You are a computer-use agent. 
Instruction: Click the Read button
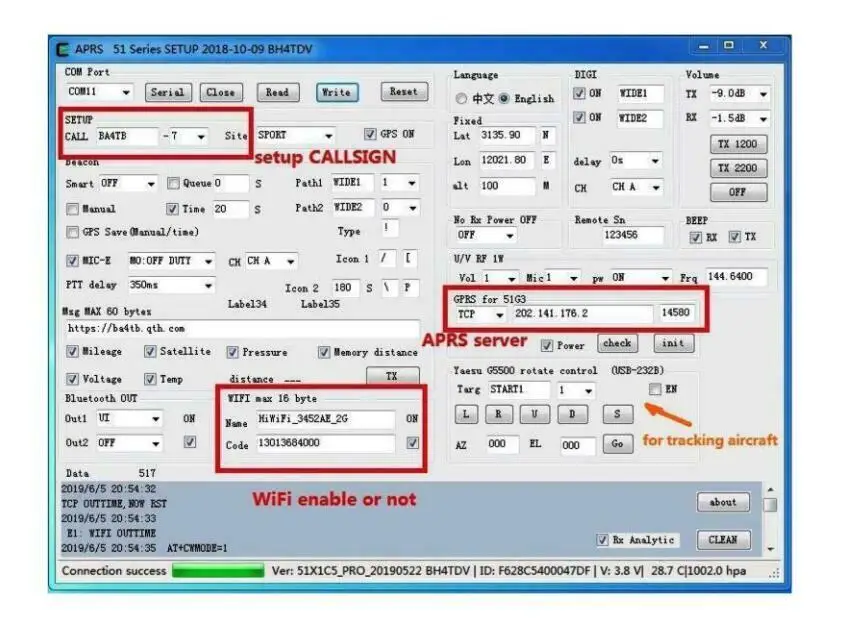click(277, 92)
